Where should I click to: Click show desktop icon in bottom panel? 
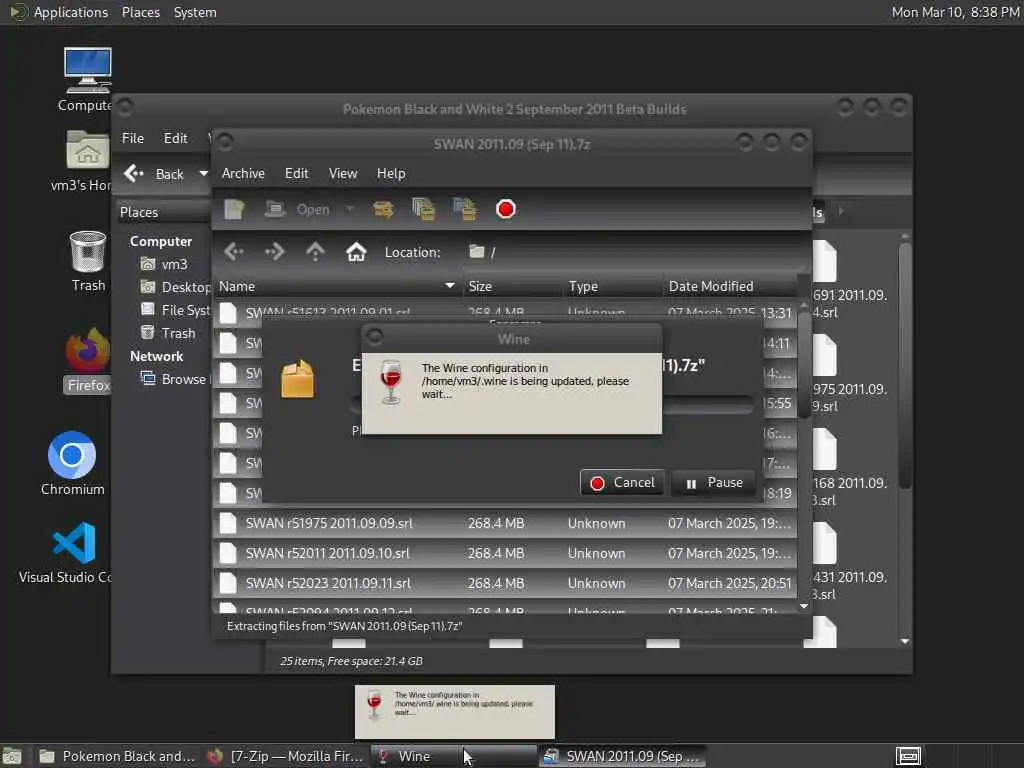coord(12,756)
